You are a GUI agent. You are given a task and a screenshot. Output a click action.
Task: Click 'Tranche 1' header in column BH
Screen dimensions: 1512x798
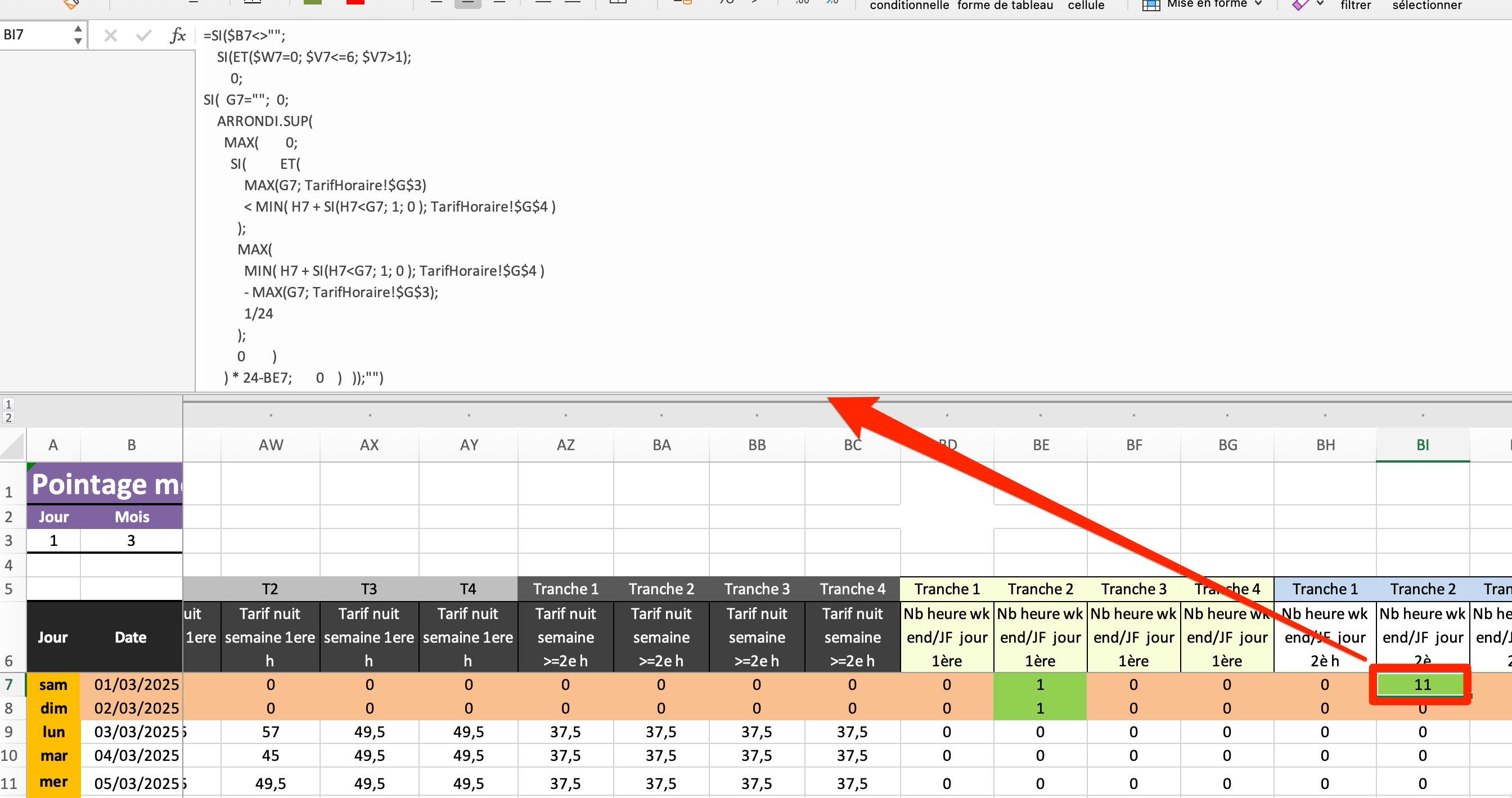pyautogui.click(x=1325, y=589)
